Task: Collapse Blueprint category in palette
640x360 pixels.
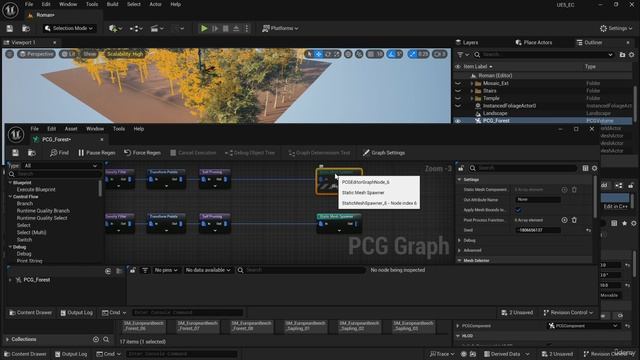Action: point(11,183)
